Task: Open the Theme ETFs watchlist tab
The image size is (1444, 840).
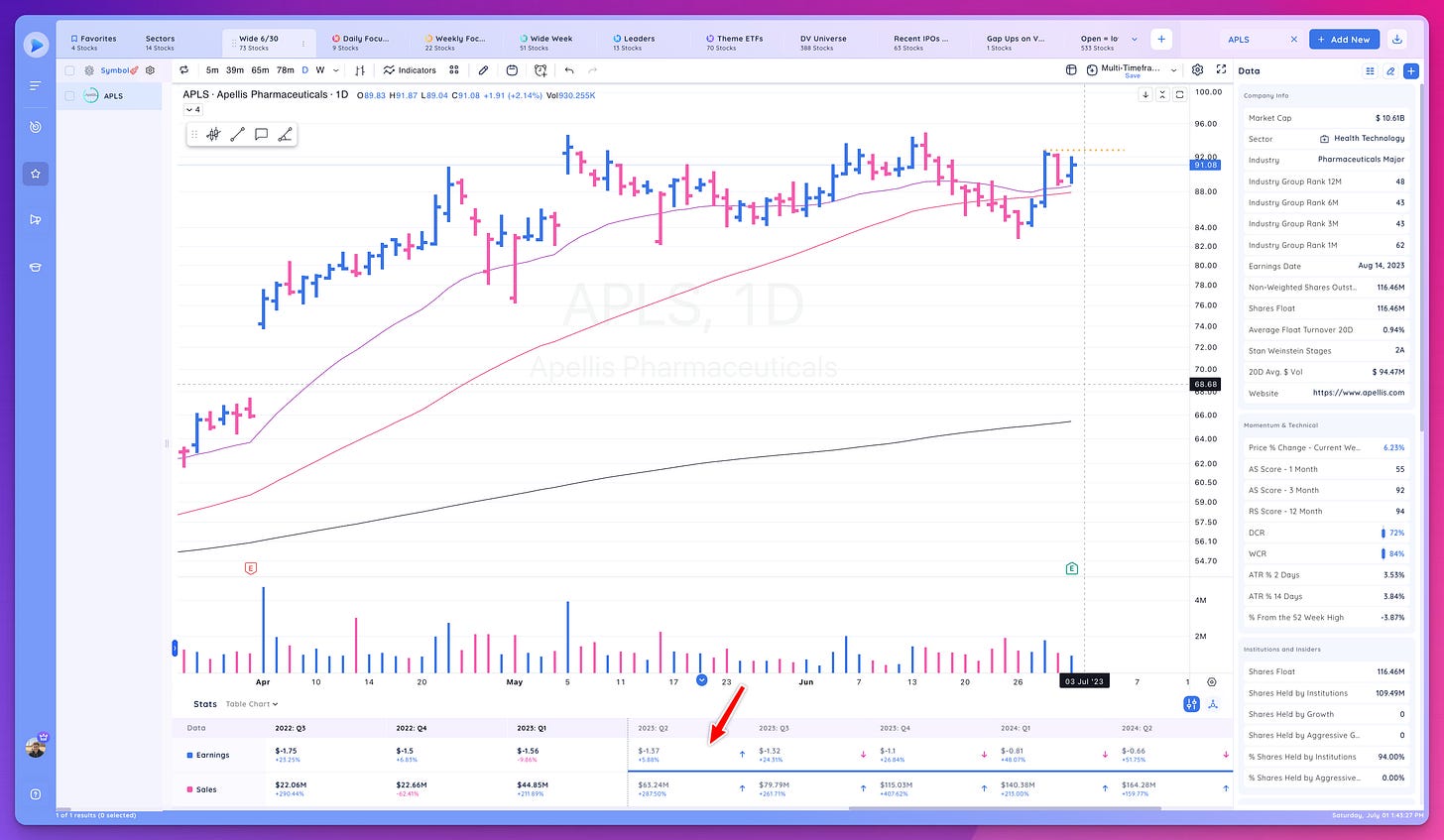Action: click(735, 43)
